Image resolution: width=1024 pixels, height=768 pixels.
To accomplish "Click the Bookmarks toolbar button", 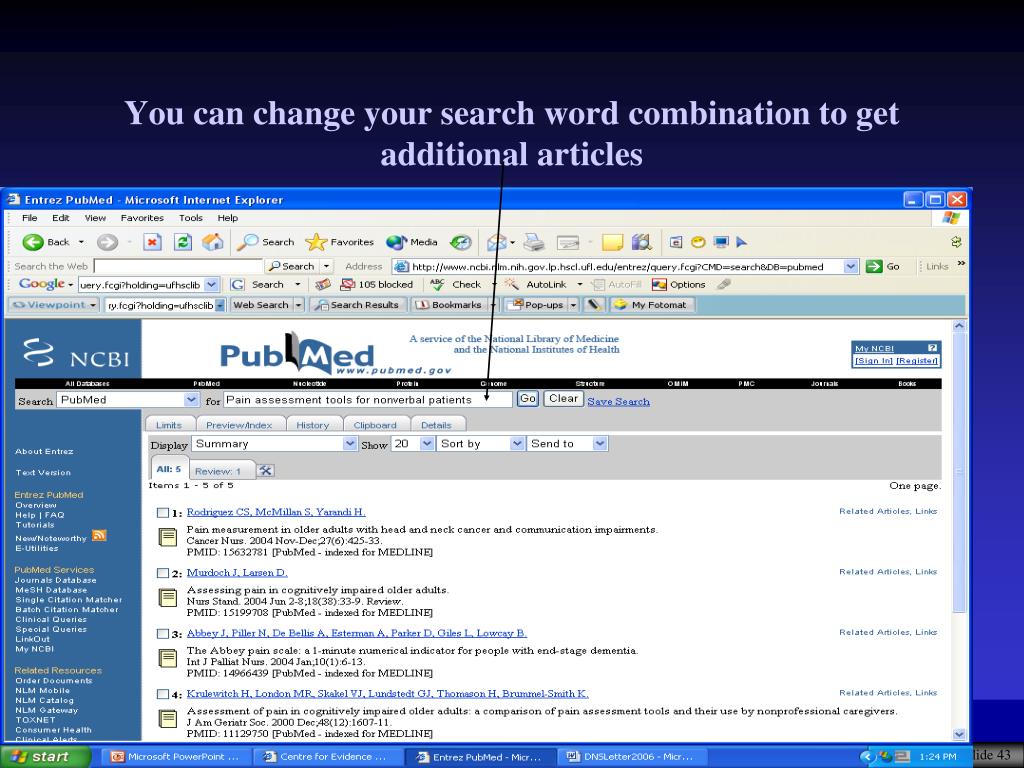I will [449, 305].
